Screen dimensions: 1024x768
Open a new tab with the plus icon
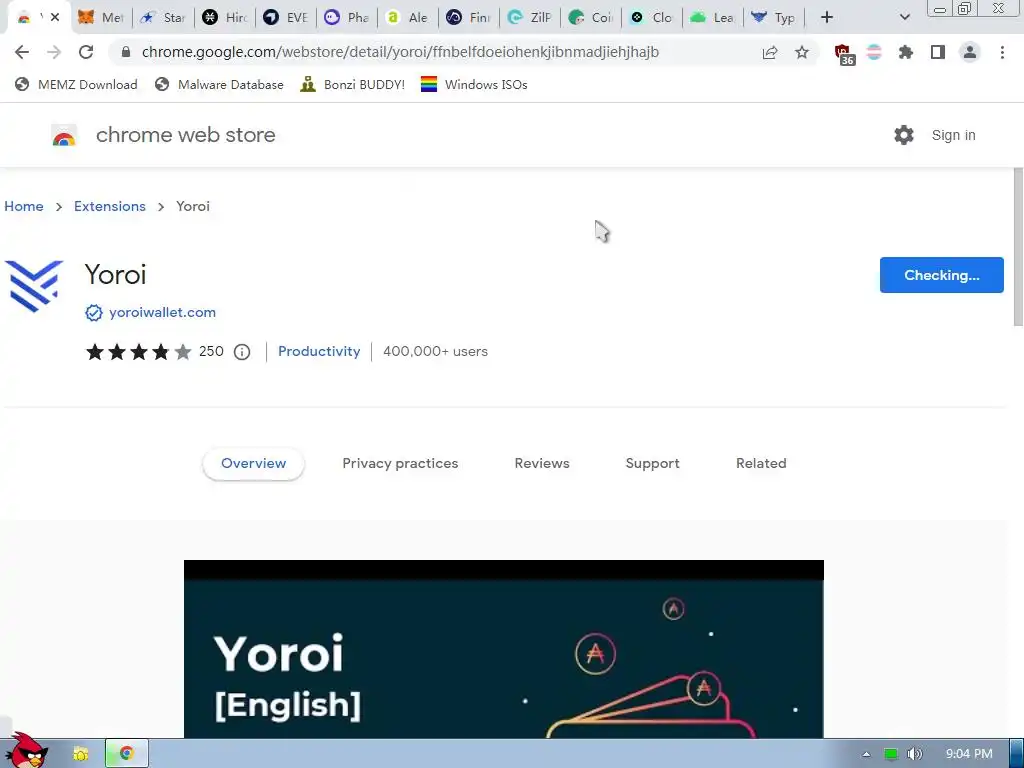tap(827, 18)
